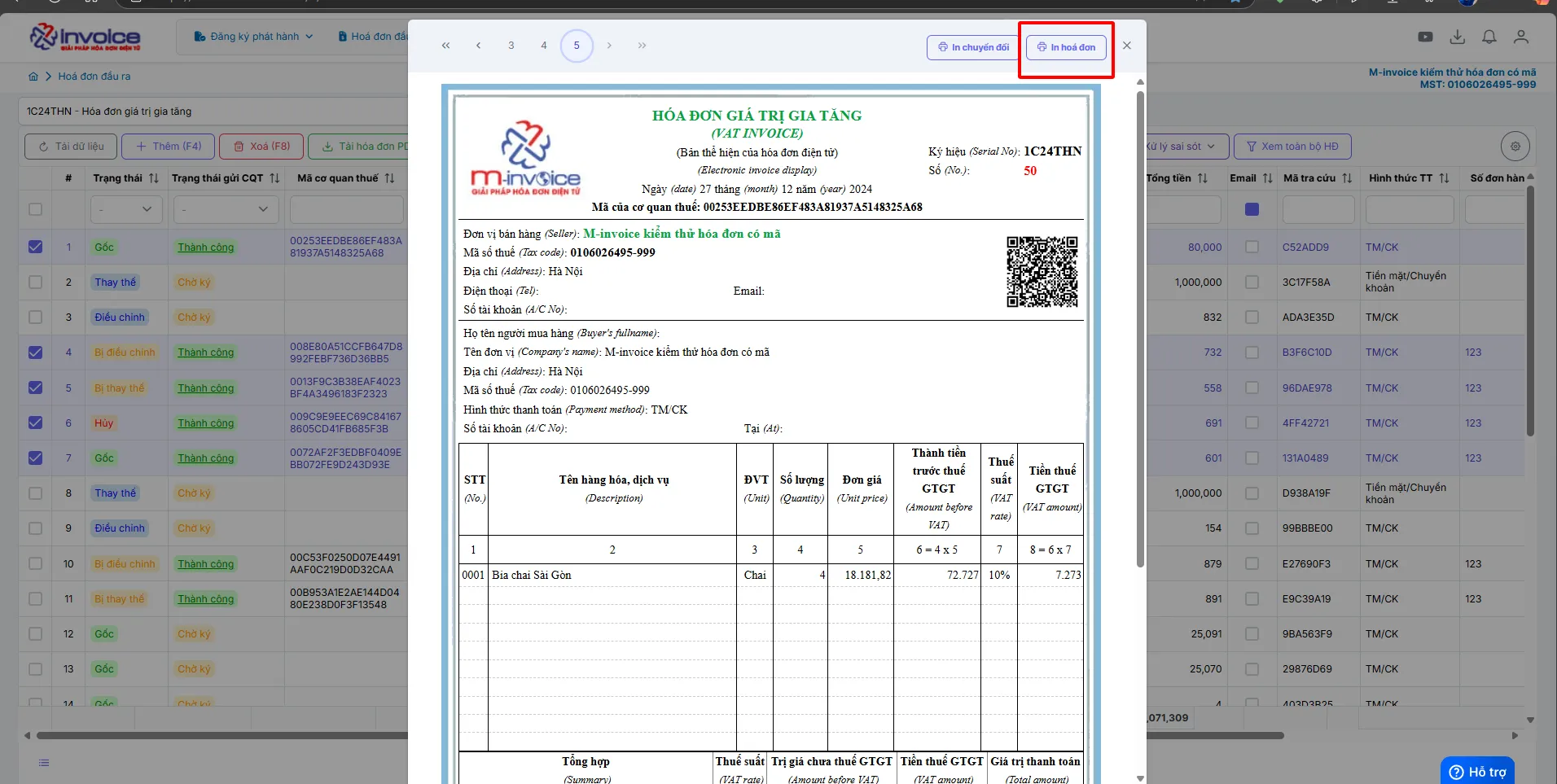The height and width of the screenshot is (784, 1557).
Task: Open the user account icon
Action: [1521, 37]
